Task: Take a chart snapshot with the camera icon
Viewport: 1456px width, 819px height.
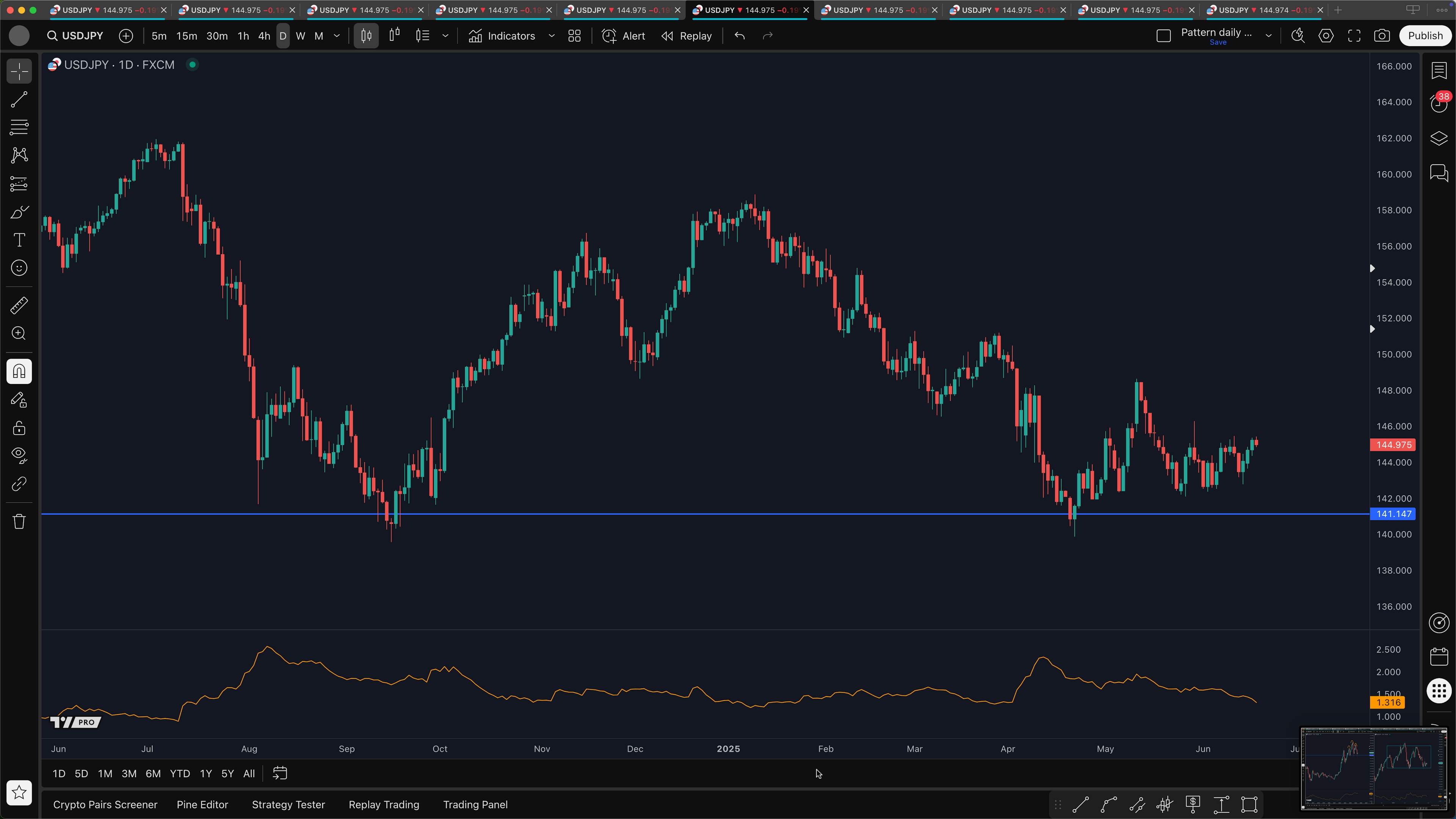Action: coord(1381,36)
